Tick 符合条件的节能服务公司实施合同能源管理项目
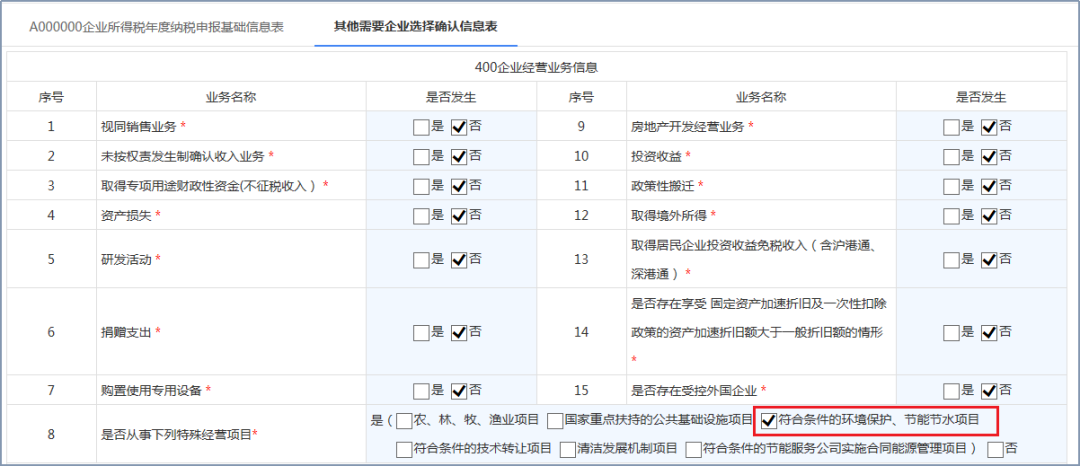 click(x=694, y=450)
